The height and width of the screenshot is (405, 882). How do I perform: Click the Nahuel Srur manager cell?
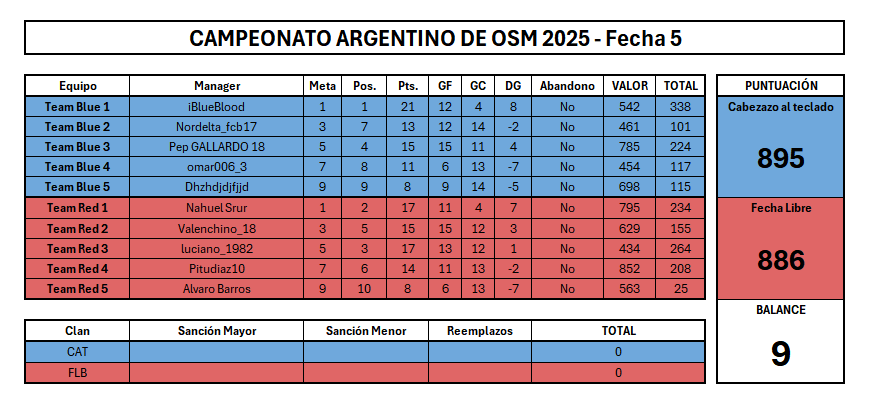click(x=217, y=208)
